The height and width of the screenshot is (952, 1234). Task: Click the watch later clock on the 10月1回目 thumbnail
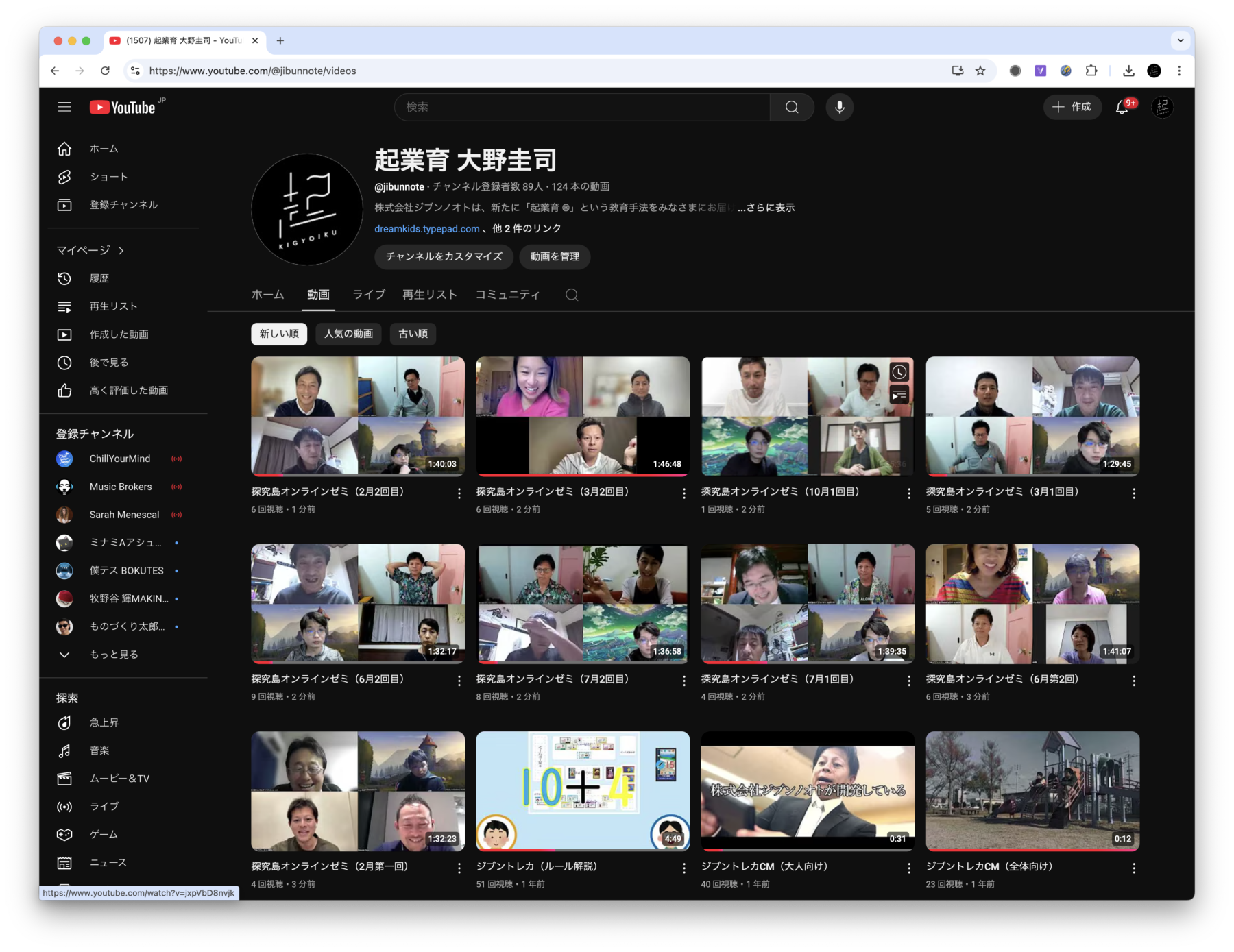[x=899, y=372]
